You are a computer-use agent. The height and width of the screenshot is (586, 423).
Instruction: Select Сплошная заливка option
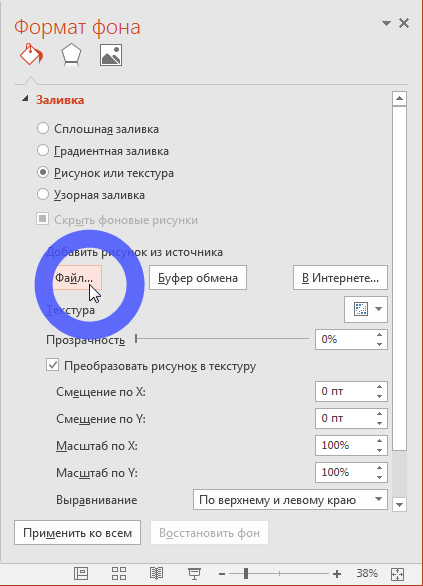[x=43, y=128]
